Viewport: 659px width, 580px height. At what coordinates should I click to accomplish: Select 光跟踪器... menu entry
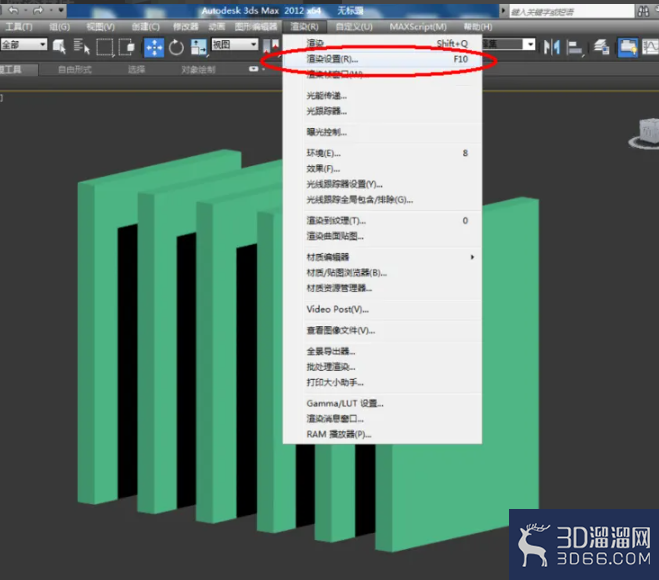tap(382, 111)
